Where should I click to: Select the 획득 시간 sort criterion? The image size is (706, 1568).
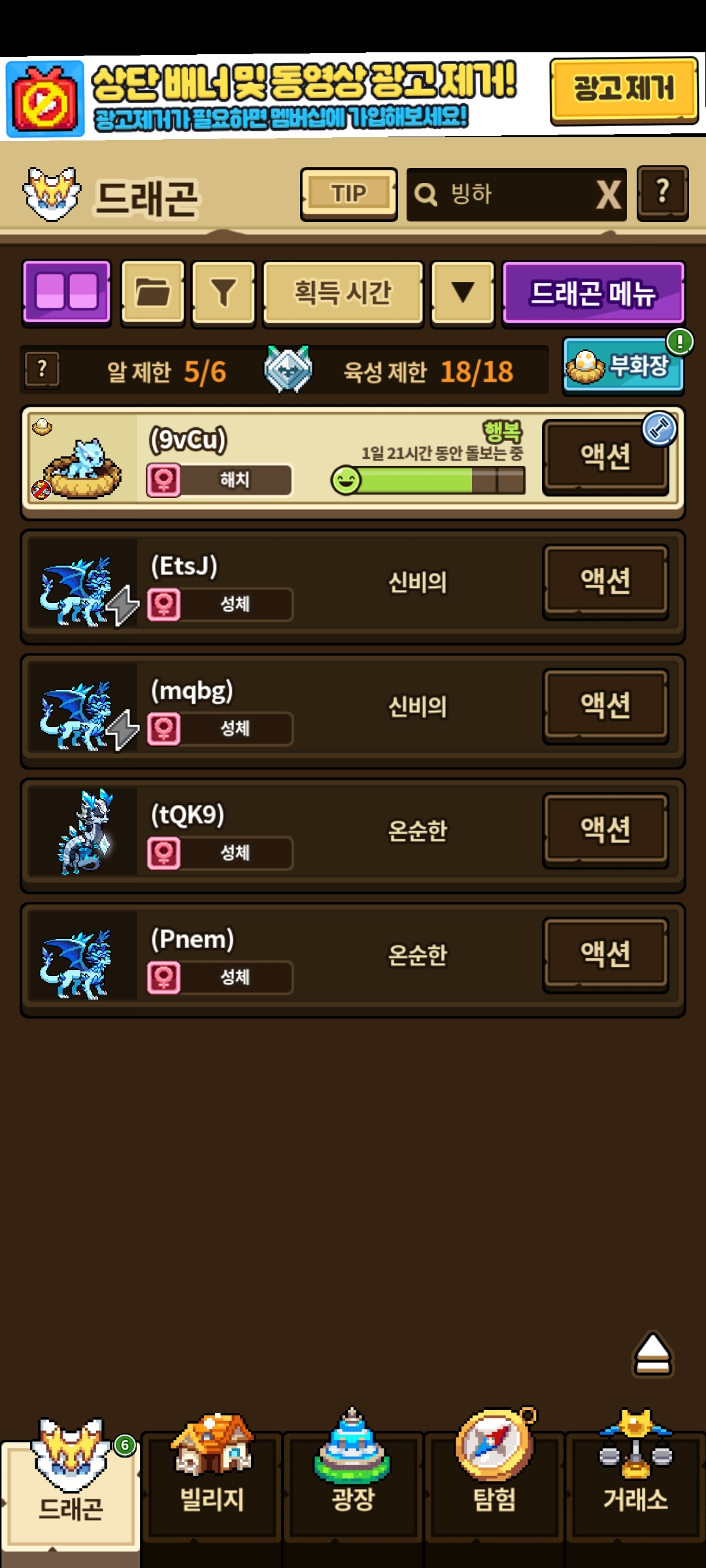[x=343, y=292]
